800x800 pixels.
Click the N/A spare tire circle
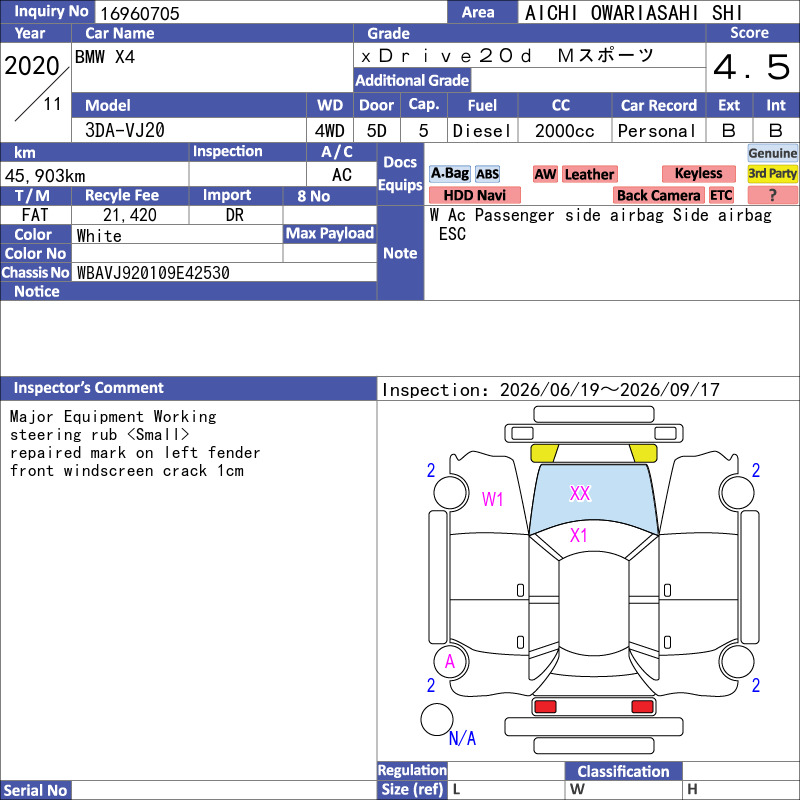pyautogui.click(x=437, y=719)
